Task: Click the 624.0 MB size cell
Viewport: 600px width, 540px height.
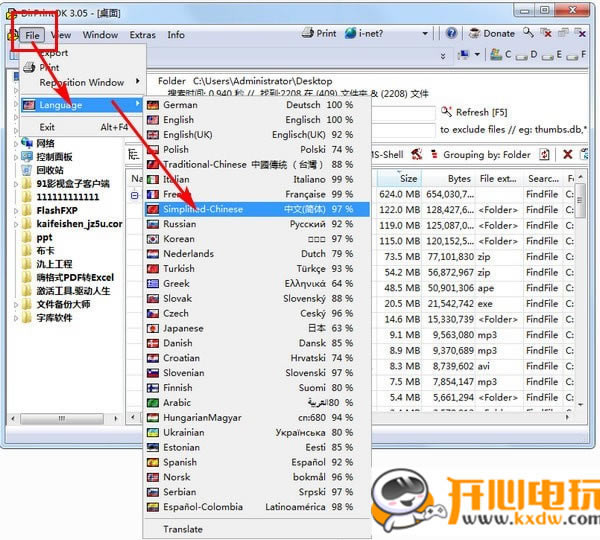Action: pos(399,194)
